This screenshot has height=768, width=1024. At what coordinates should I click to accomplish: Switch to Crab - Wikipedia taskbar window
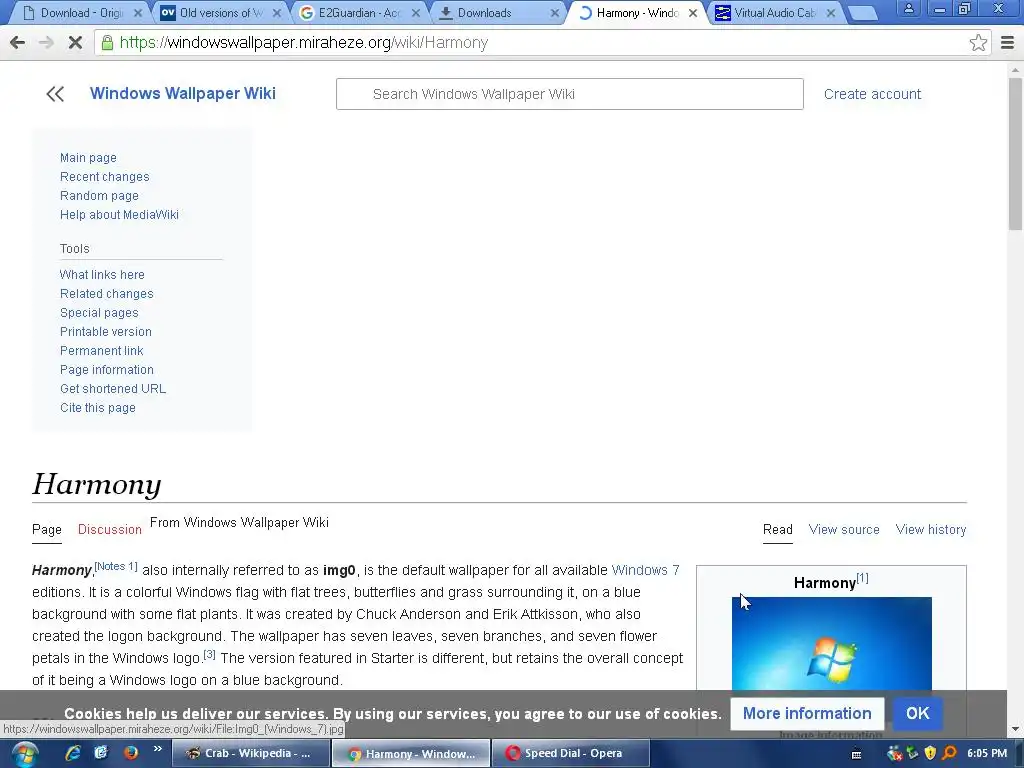point(249,754)
